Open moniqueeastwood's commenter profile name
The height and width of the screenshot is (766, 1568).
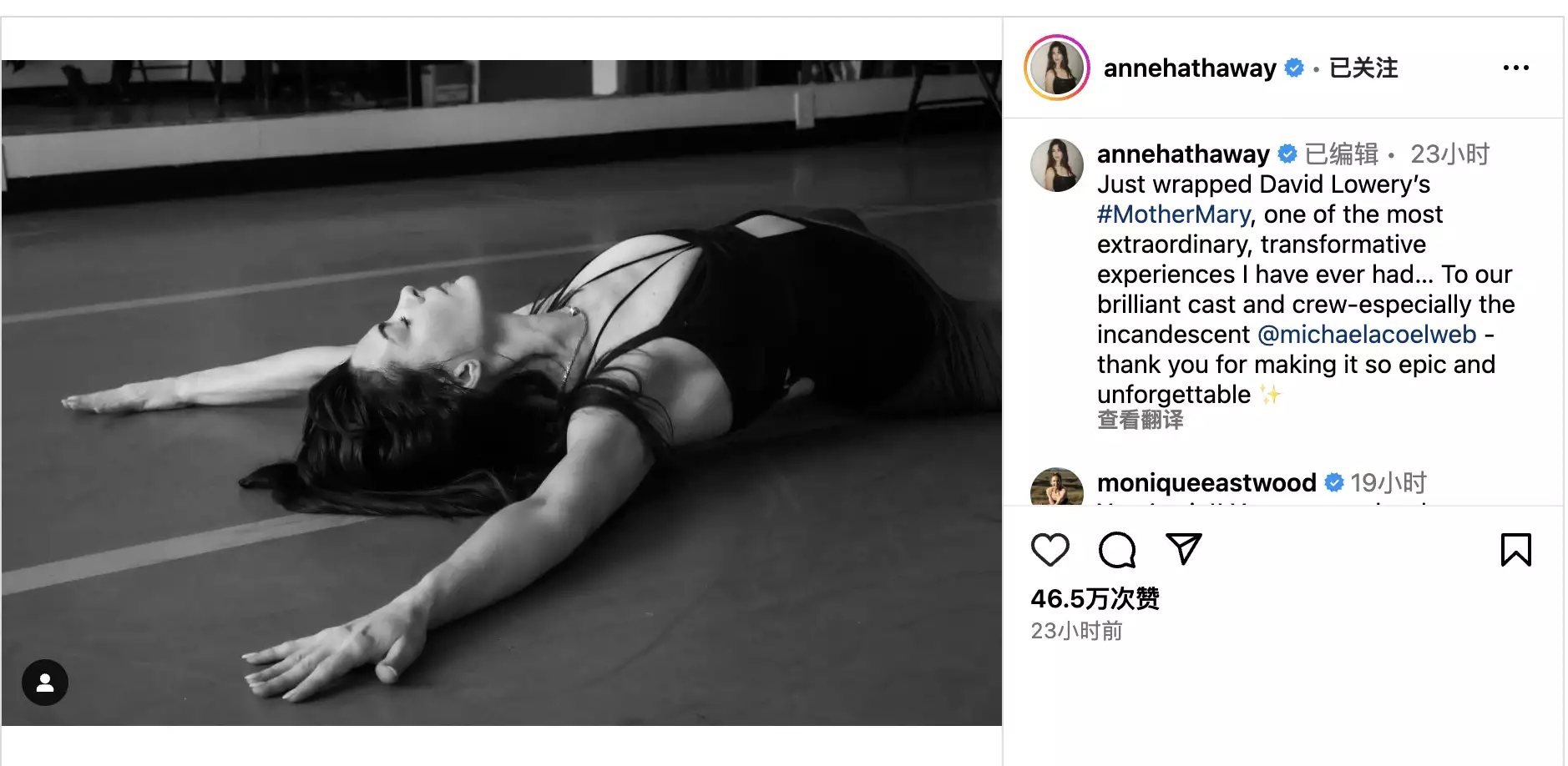click(1206, 482)
